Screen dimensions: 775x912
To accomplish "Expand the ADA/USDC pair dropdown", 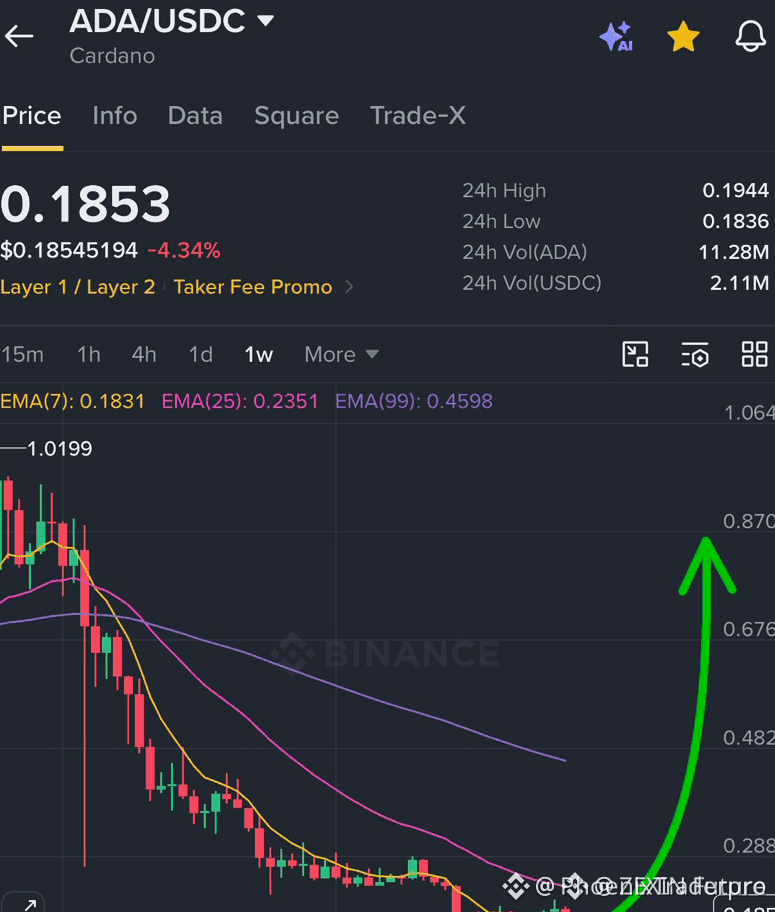I will click(266, 21).
